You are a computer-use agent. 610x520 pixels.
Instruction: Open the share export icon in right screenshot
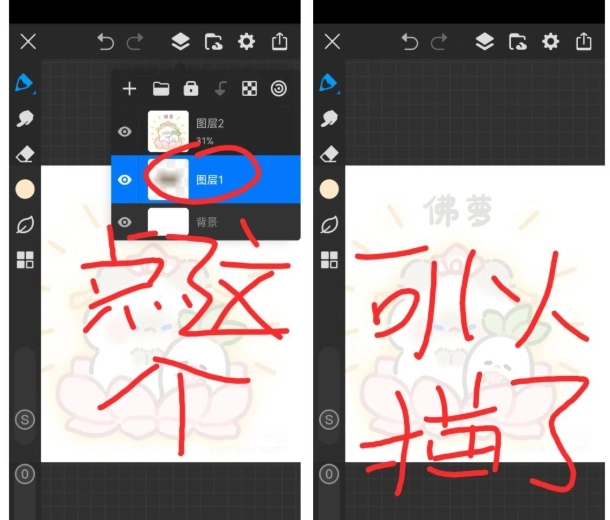(x=584, y=41)
